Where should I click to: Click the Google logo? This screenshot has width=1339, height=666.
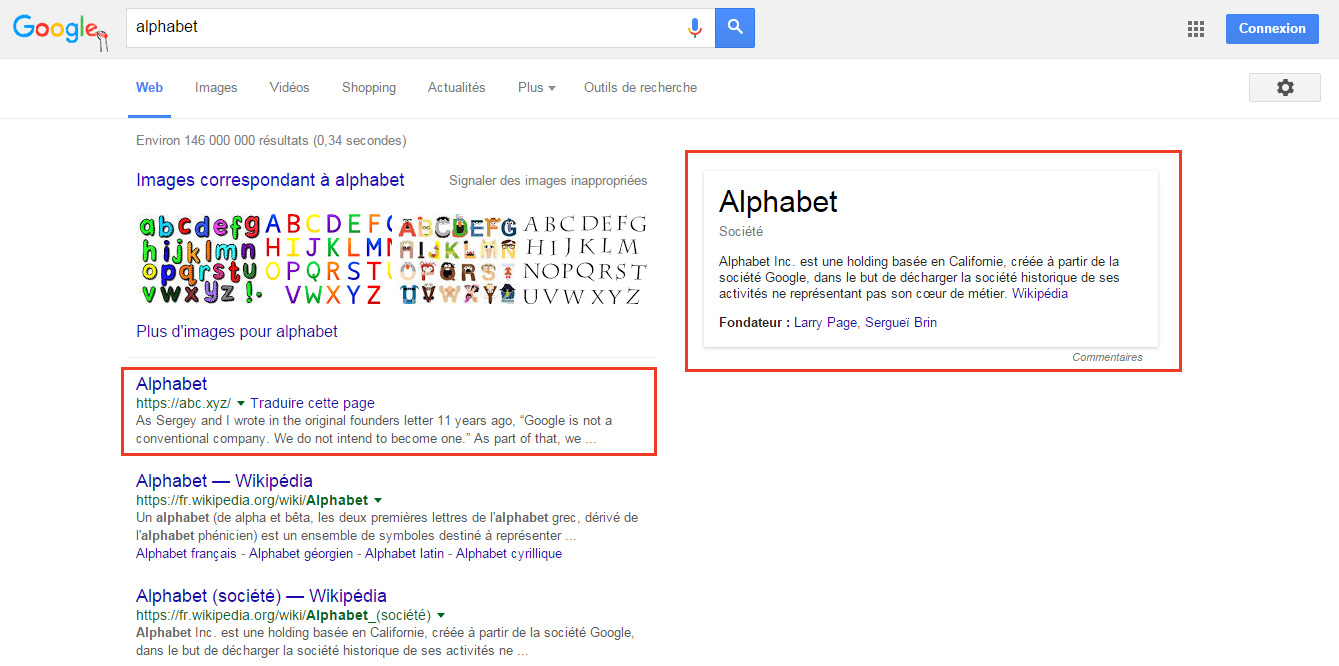[x=59, y=30]
